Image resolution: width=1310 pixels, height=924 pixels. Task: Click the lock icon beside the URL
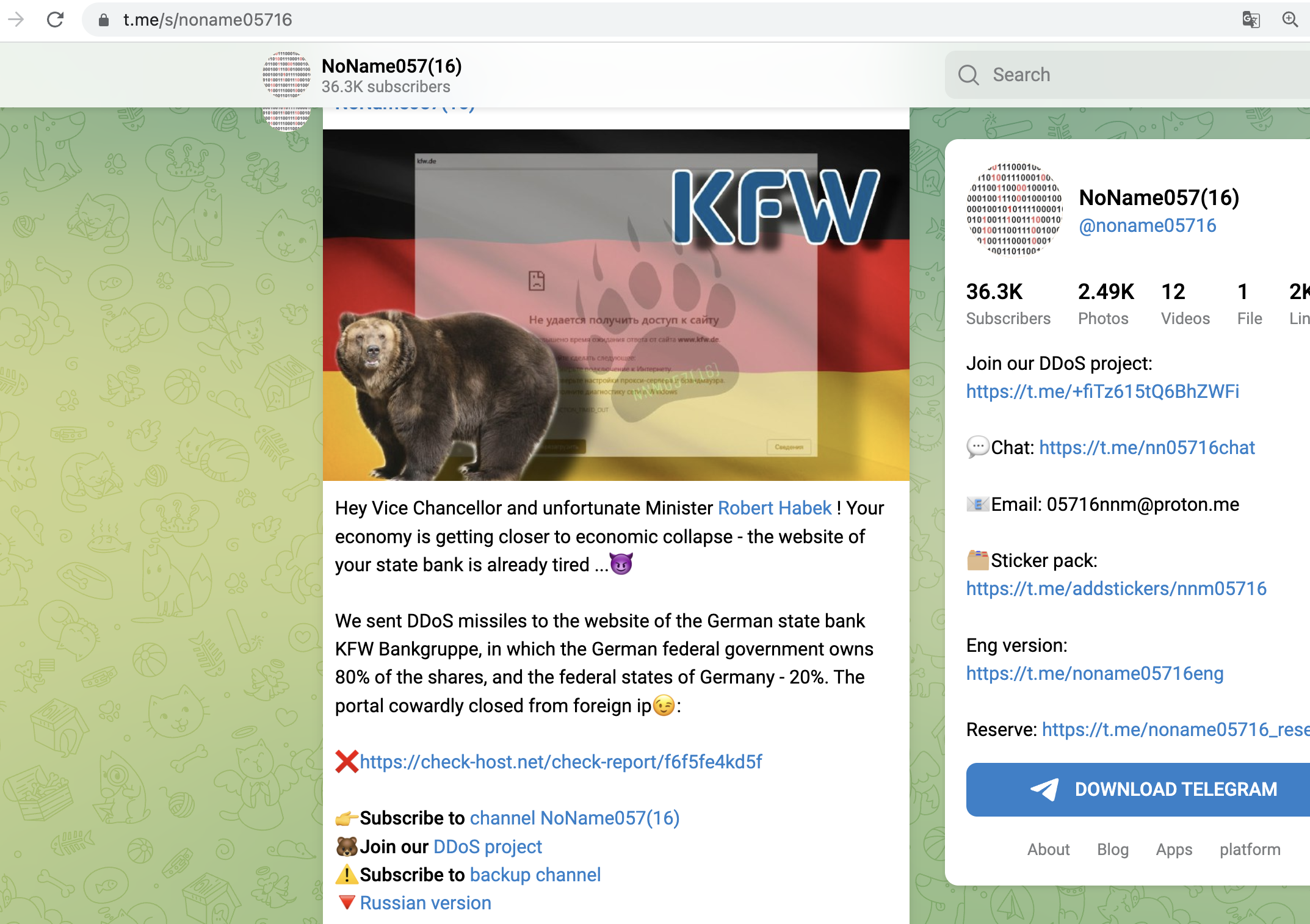pyautogui.click(x=104, y=20)
